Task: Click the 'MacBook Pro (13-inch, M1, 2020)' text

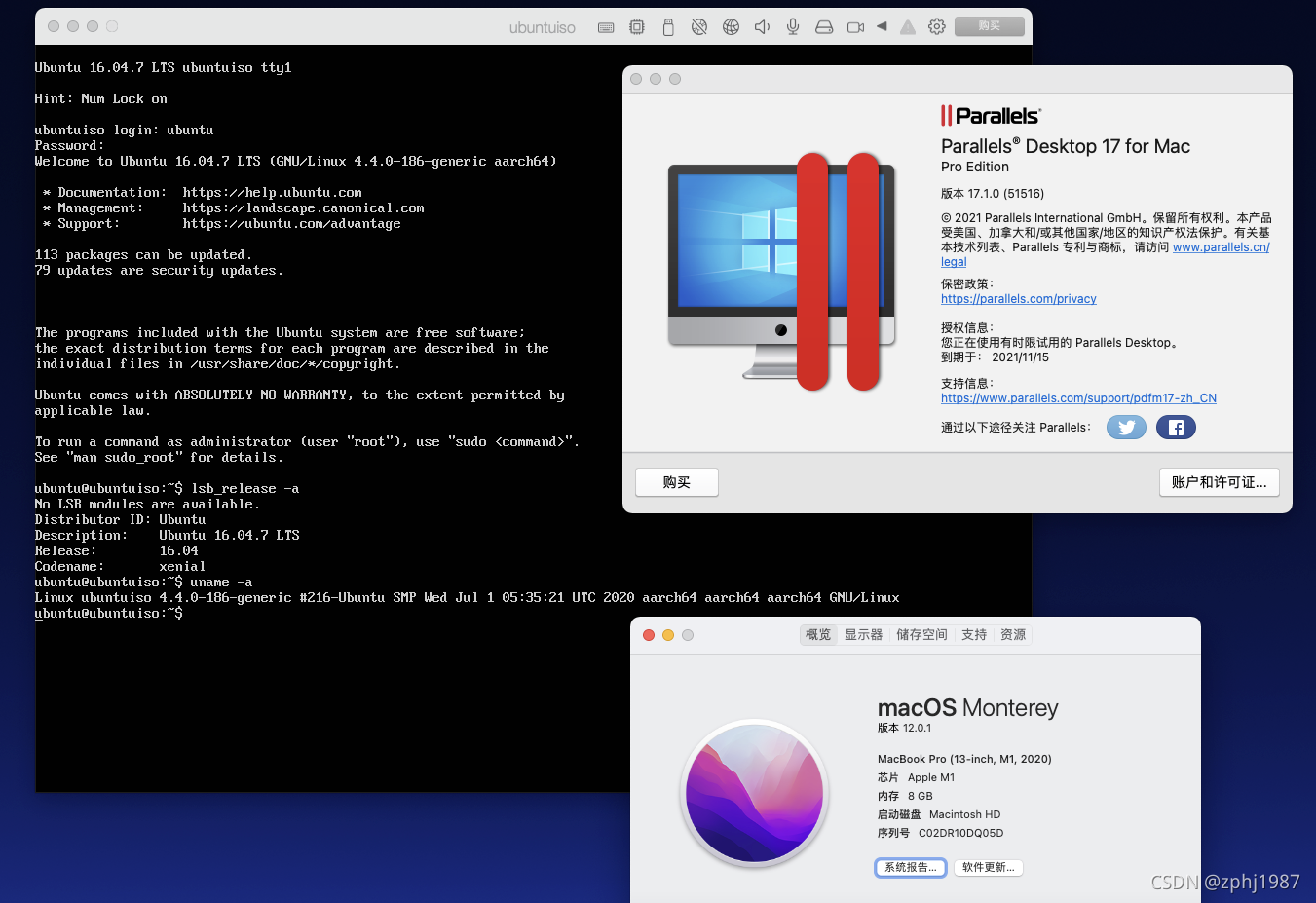Action: coord(964,759)
